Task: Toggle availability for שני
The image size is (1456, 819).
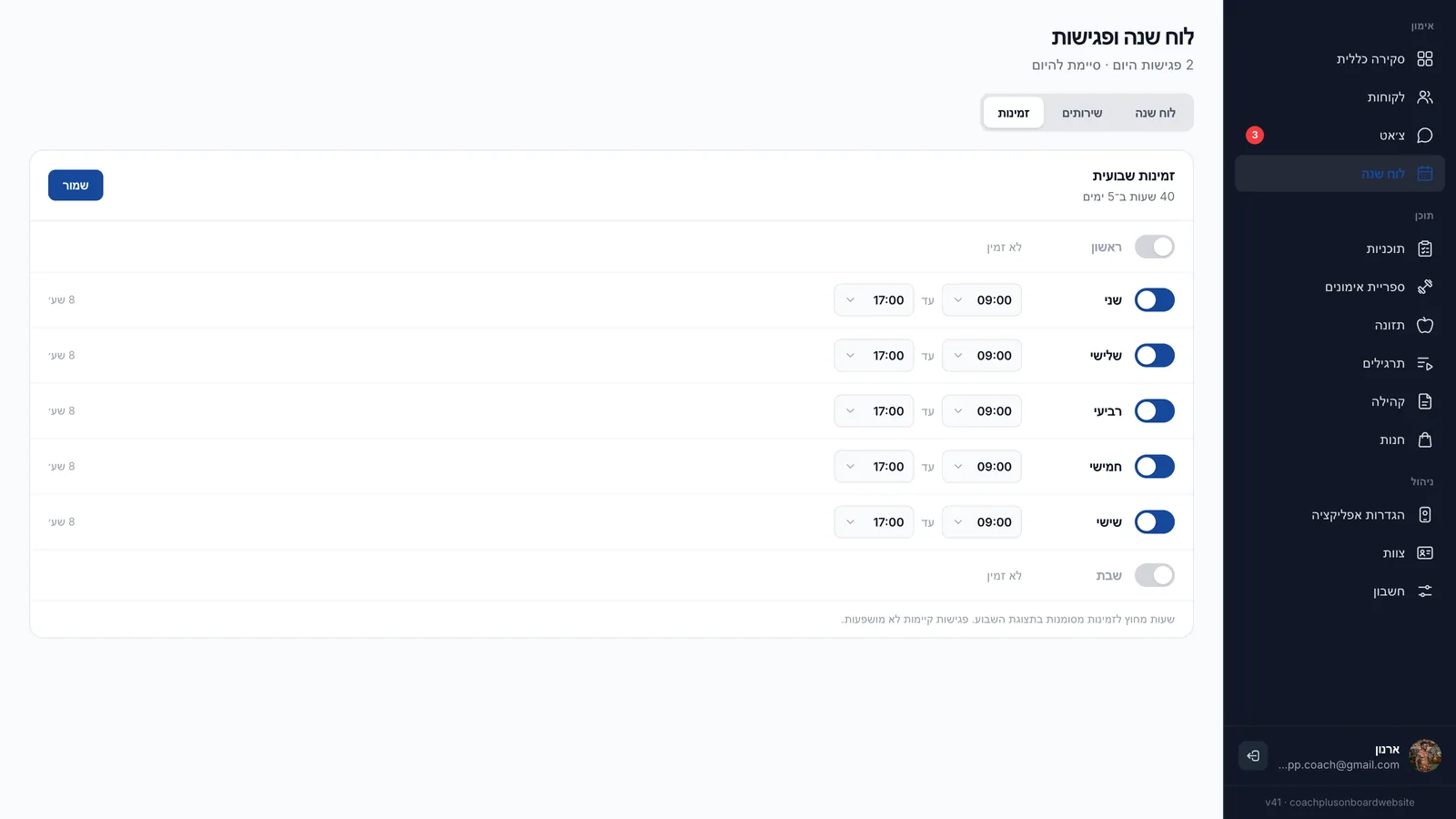Action: point(1155,300)
